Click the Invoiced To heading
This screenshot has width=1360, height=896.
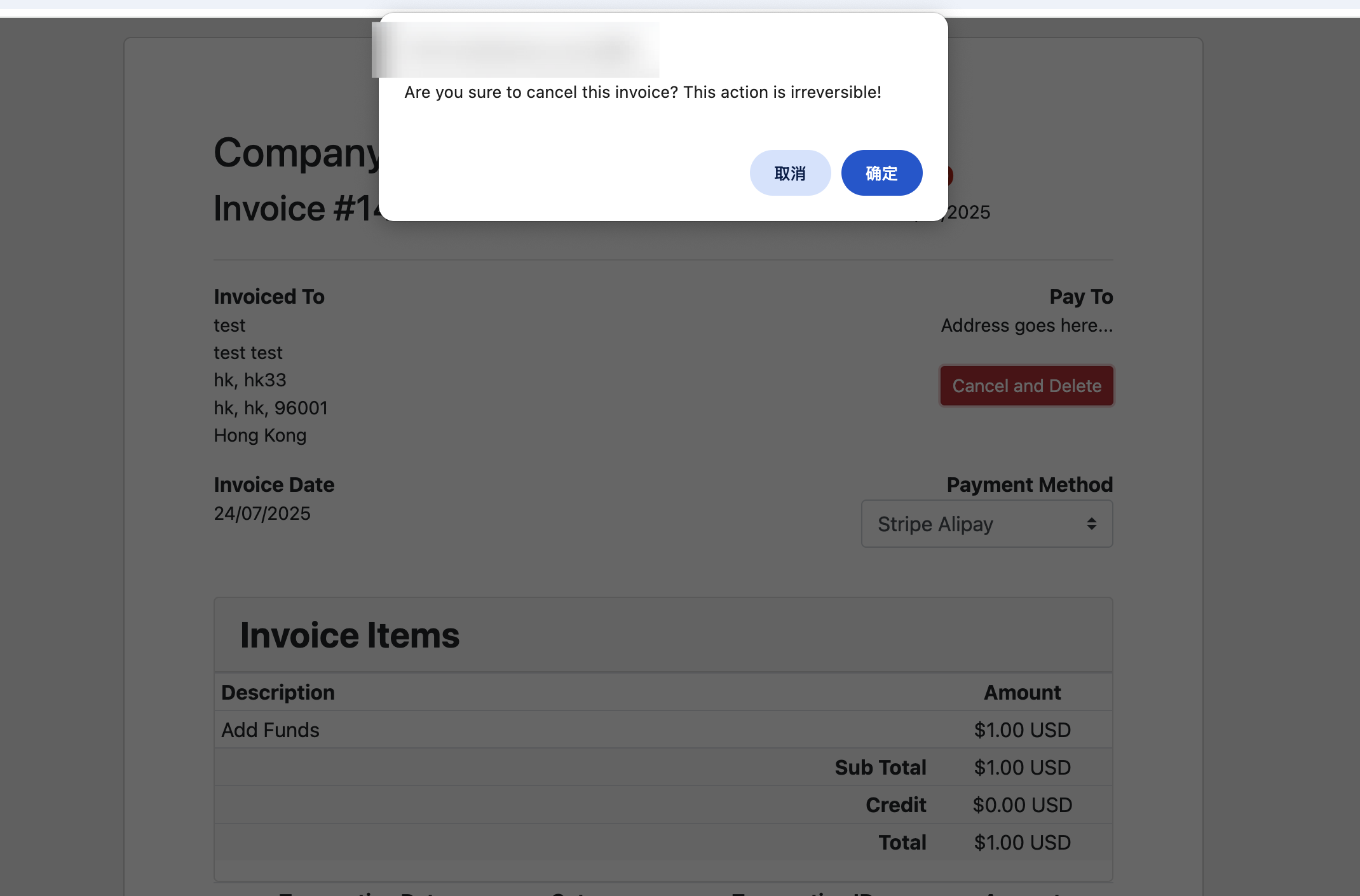[269, 296]
